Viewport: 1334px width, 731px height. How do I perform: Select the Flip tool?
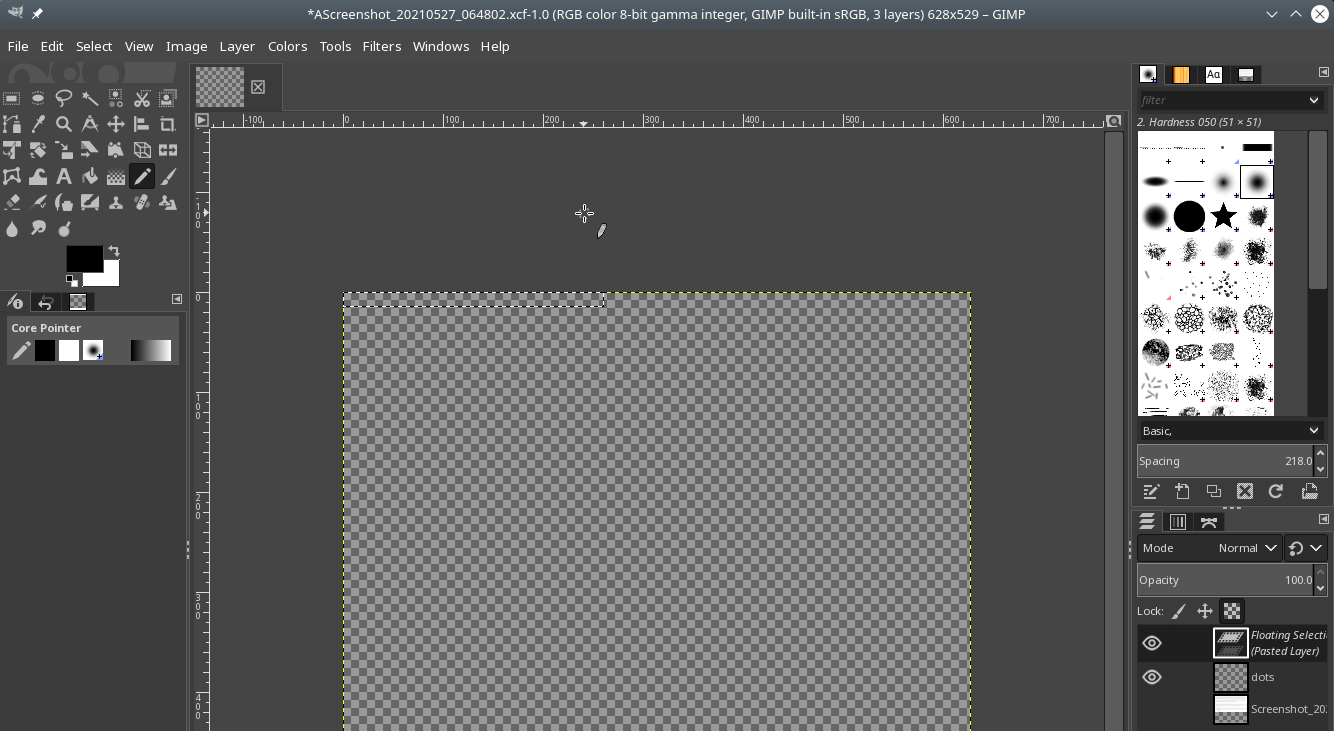[x=168, y=150]
